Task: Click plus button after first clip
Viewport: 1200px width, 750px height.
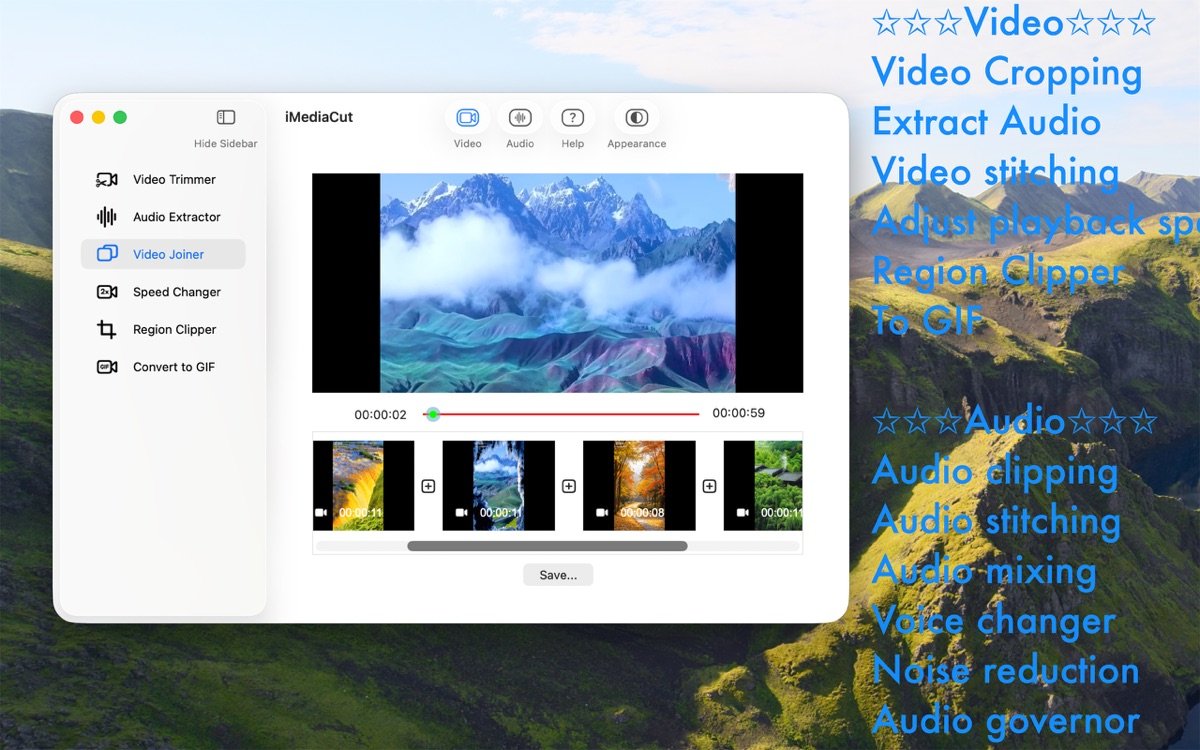Action: pyautogui.click(x=428, y=486)
